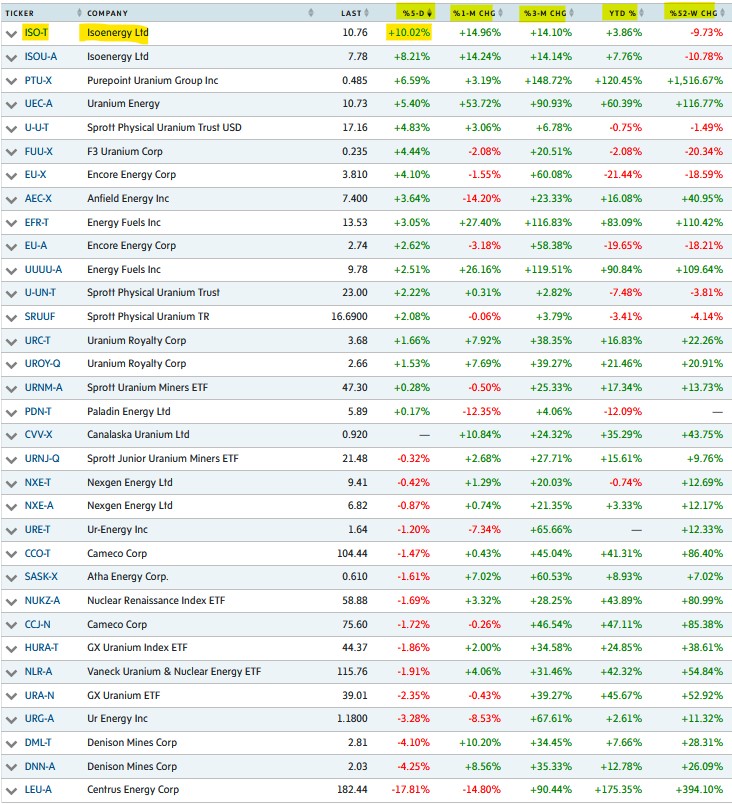732x804 pixels.
Task: Open the UUUU-A ticker link
Action: click(x=43, y=270)
